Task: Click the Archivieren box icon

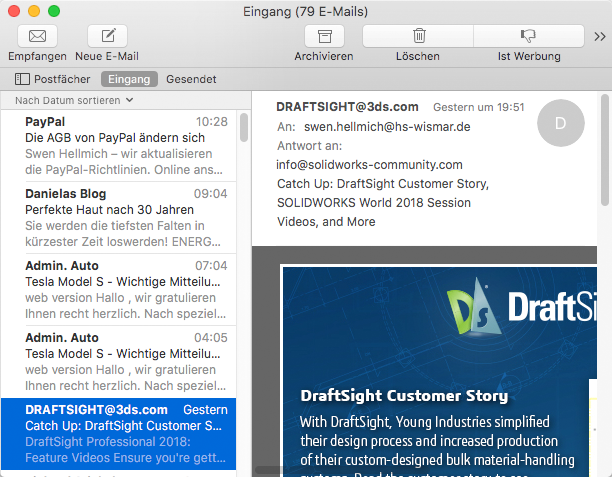Action: point(324,36)
